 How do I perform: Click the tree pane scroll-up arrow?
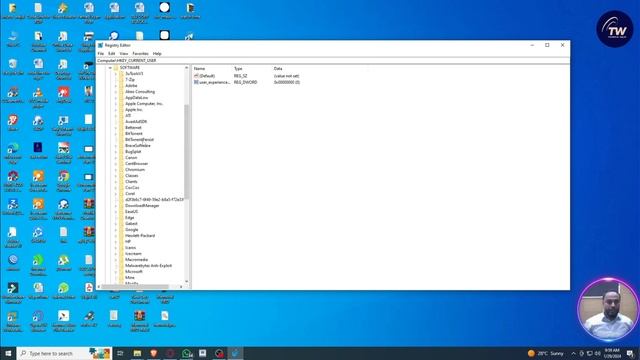pyautogui.click(x=187, y=68)
